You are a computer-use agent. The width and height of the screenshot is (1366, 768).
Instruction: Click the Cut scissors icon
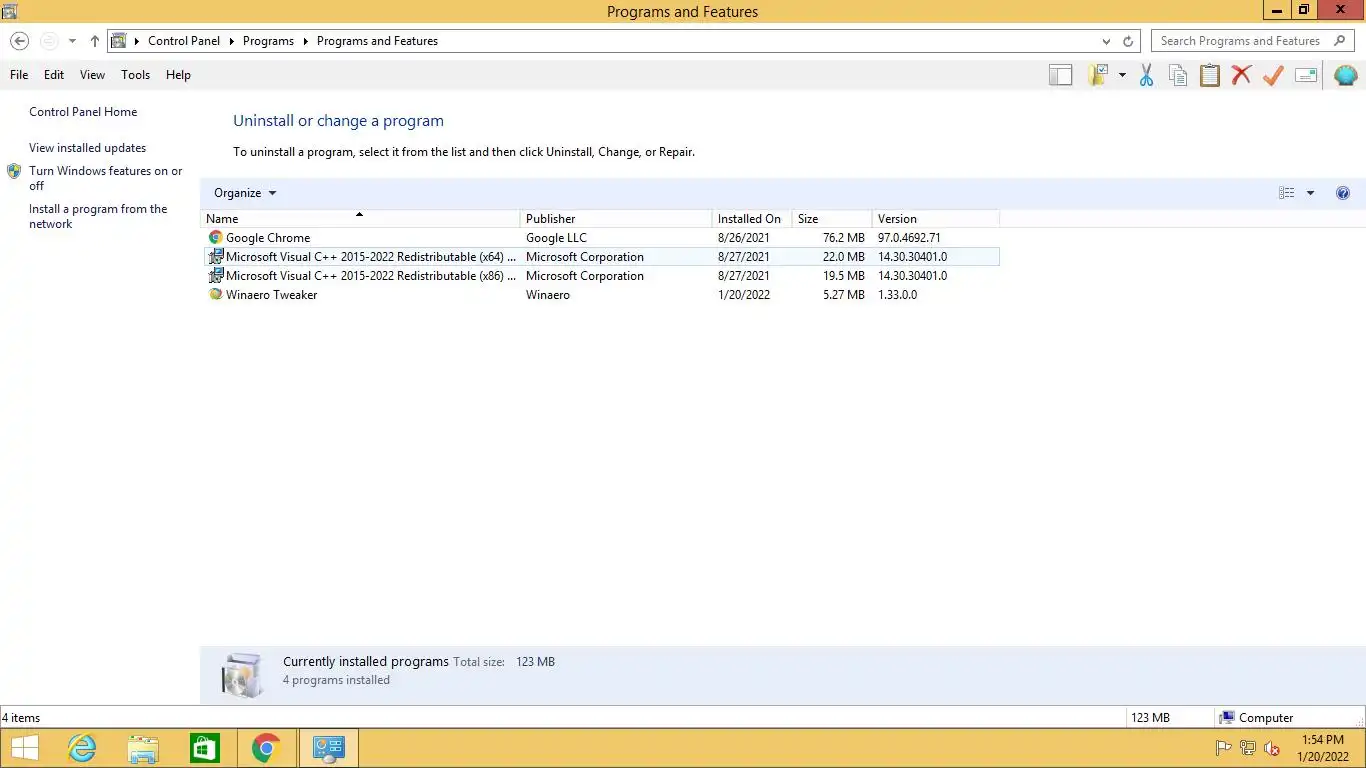(x=1146, y=75)
